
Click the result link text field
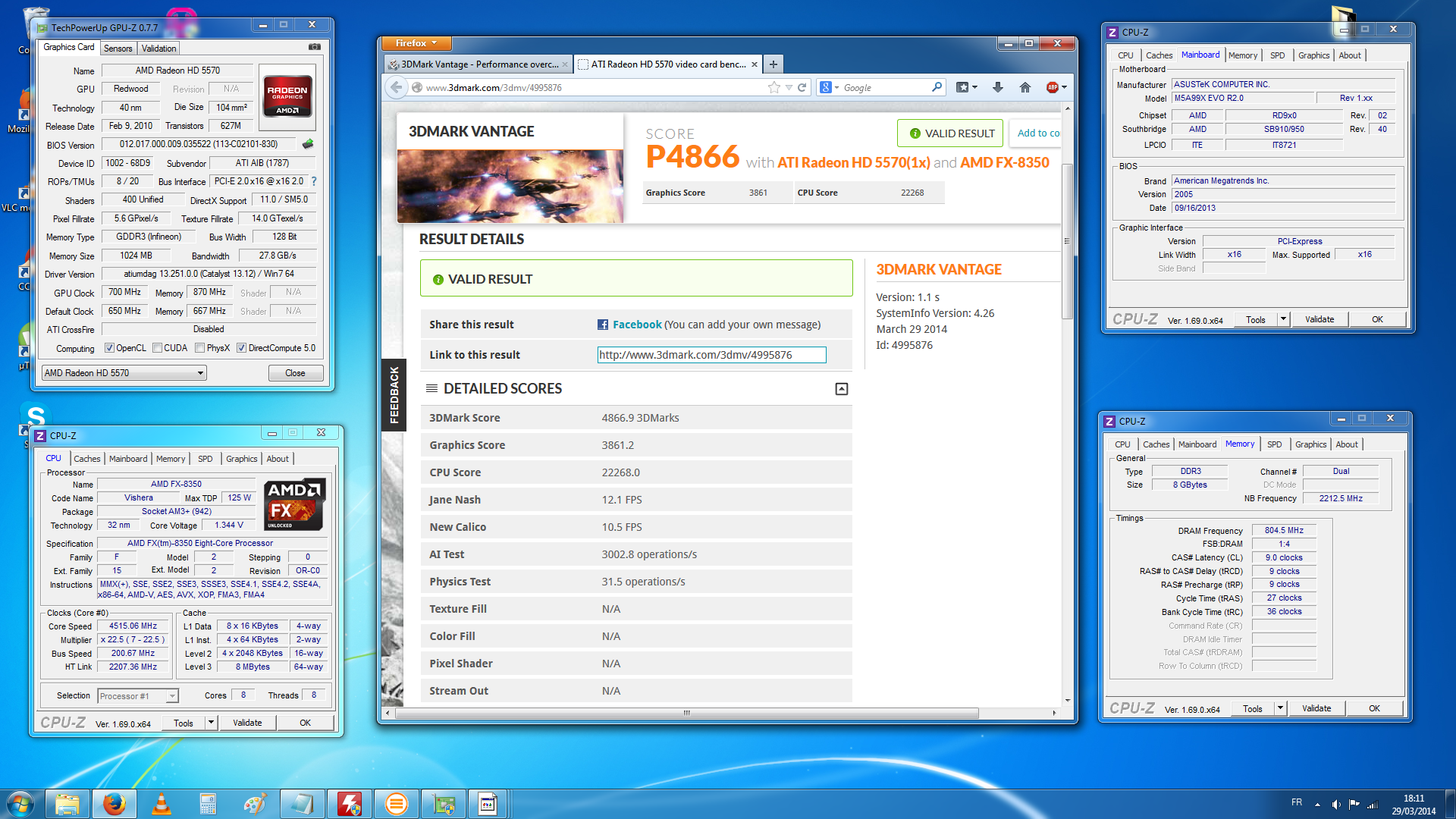(711, 355)
